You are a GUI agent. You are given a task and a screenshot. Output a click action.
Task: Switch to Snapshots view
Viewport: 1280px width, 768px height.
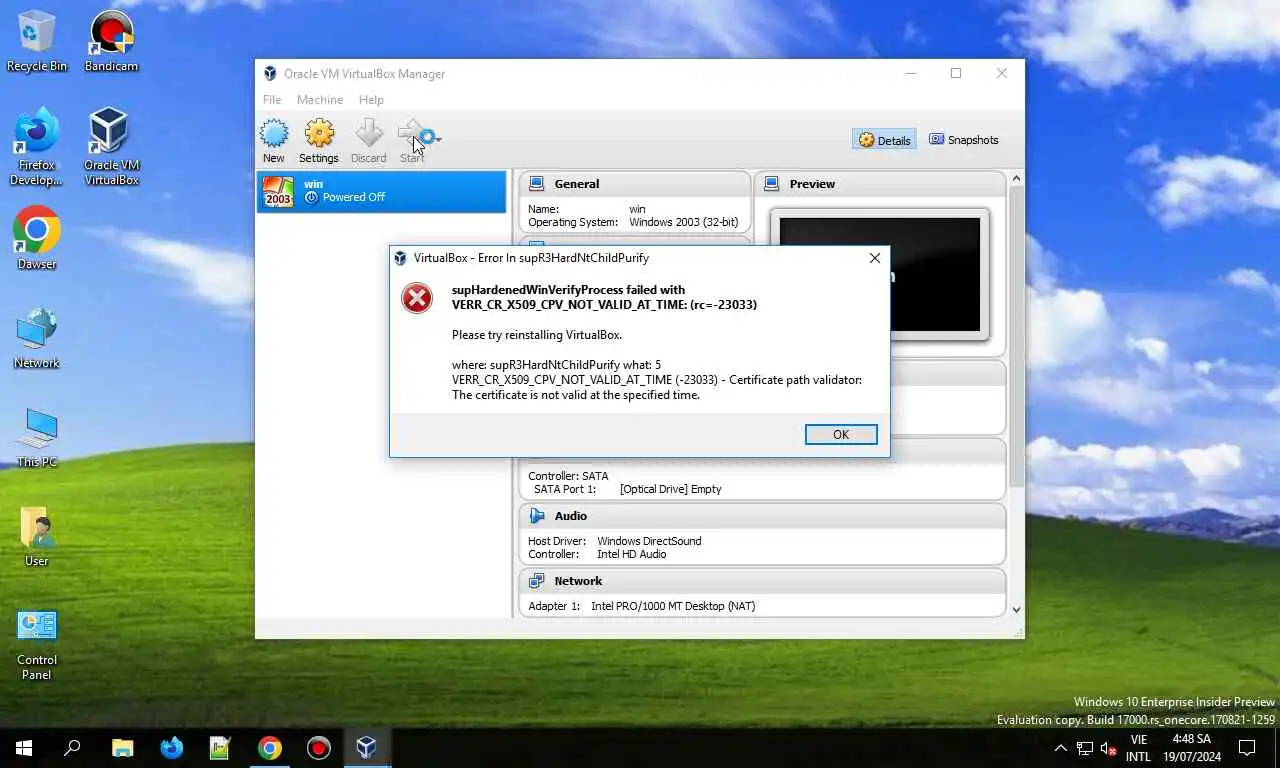[964, 140]
